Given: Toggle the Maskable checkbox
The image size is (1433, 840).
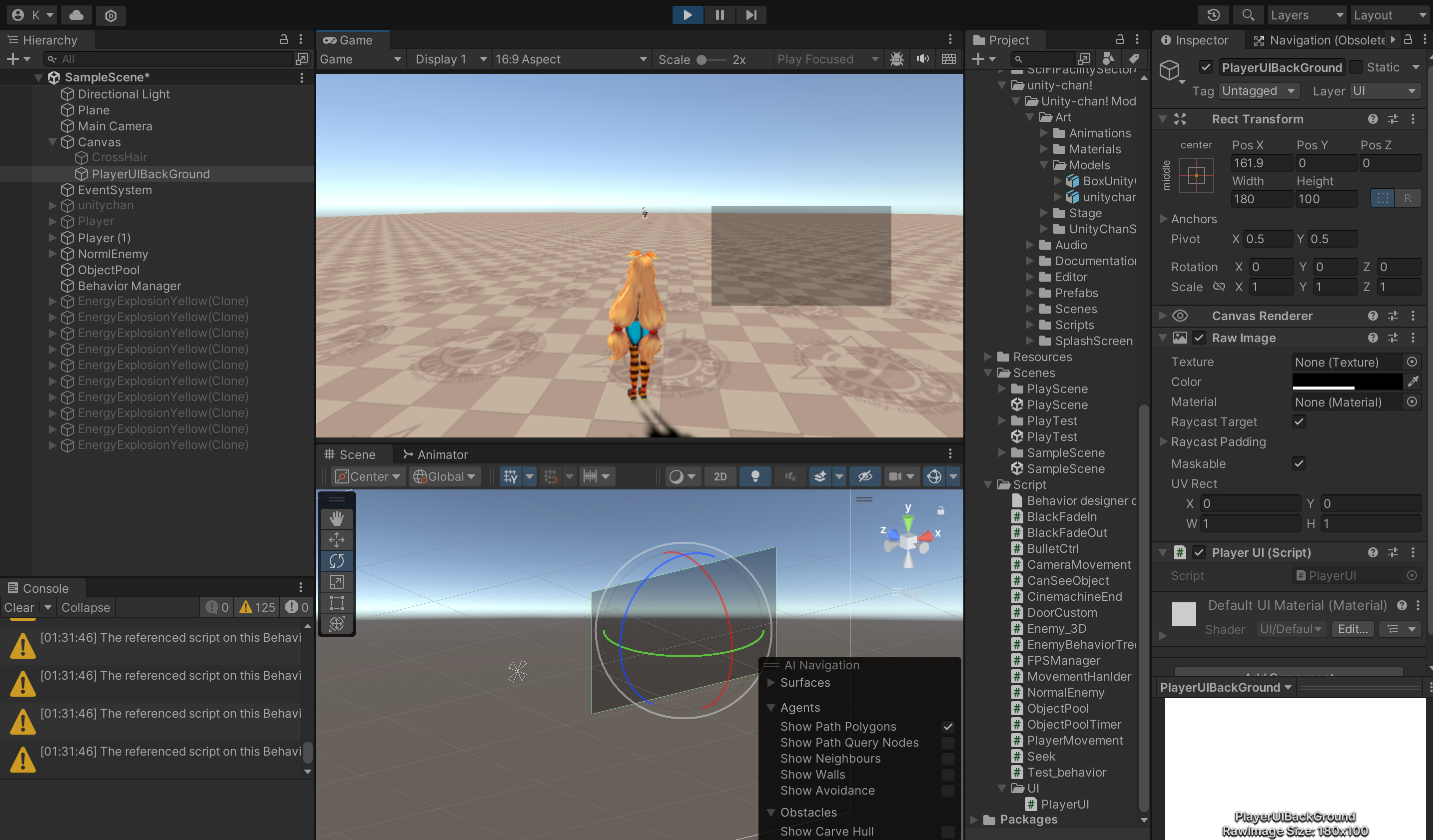Looking at the screenshot, I should click(1299, 463).
